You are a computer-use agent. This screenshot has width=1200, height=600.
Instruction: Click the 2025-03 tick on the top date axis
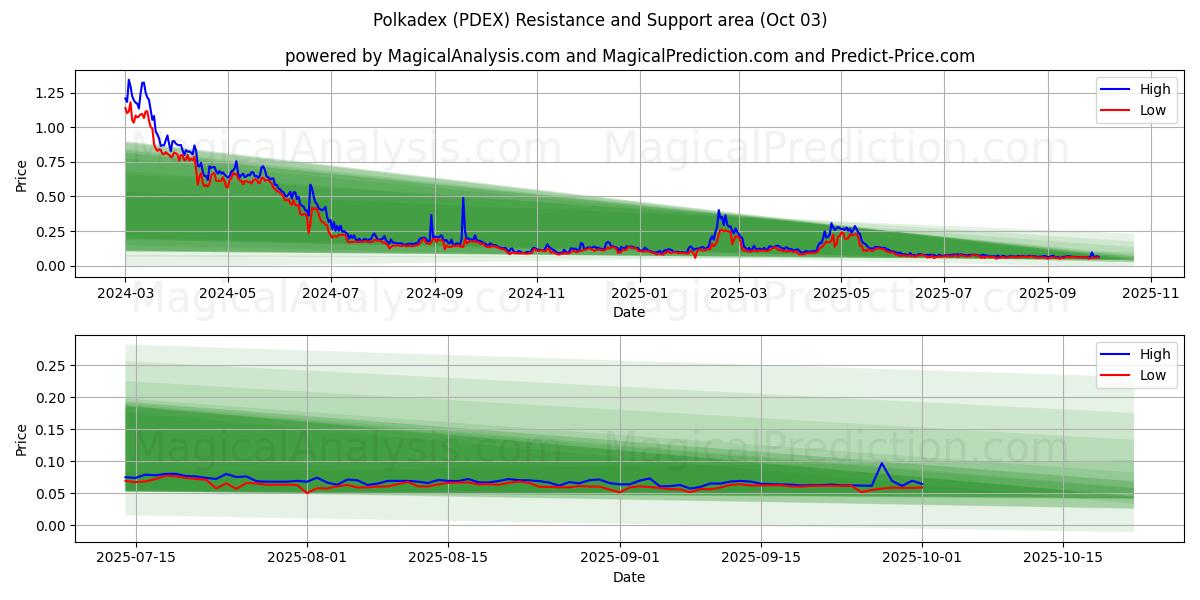738,293
